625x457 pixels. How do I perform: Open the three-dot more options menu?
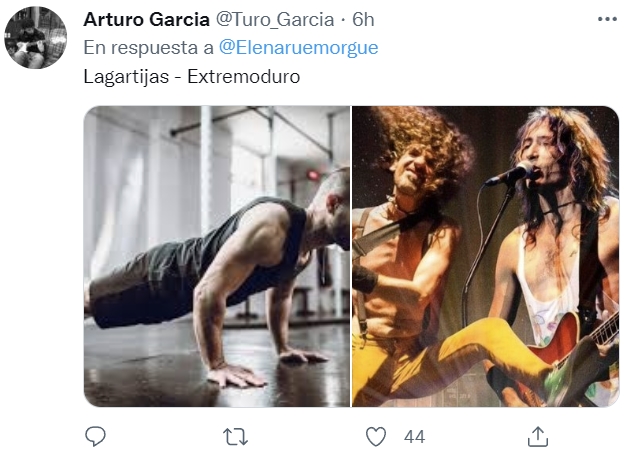607,19
